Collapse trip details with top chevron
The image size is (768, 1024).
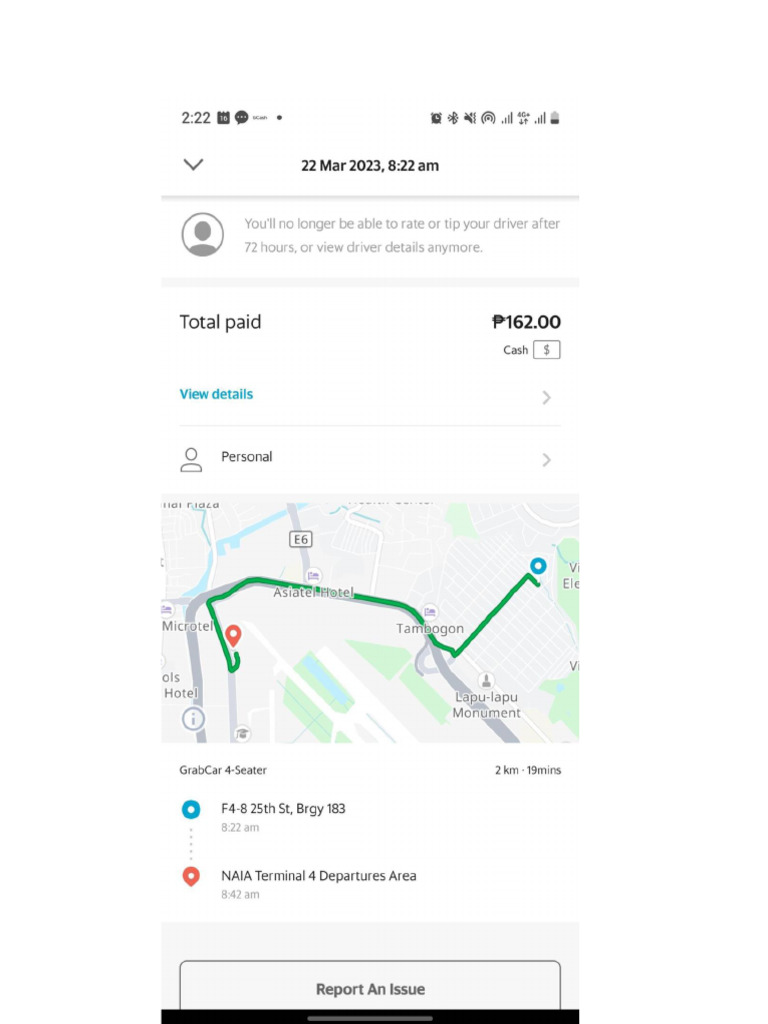coord(194,165)
